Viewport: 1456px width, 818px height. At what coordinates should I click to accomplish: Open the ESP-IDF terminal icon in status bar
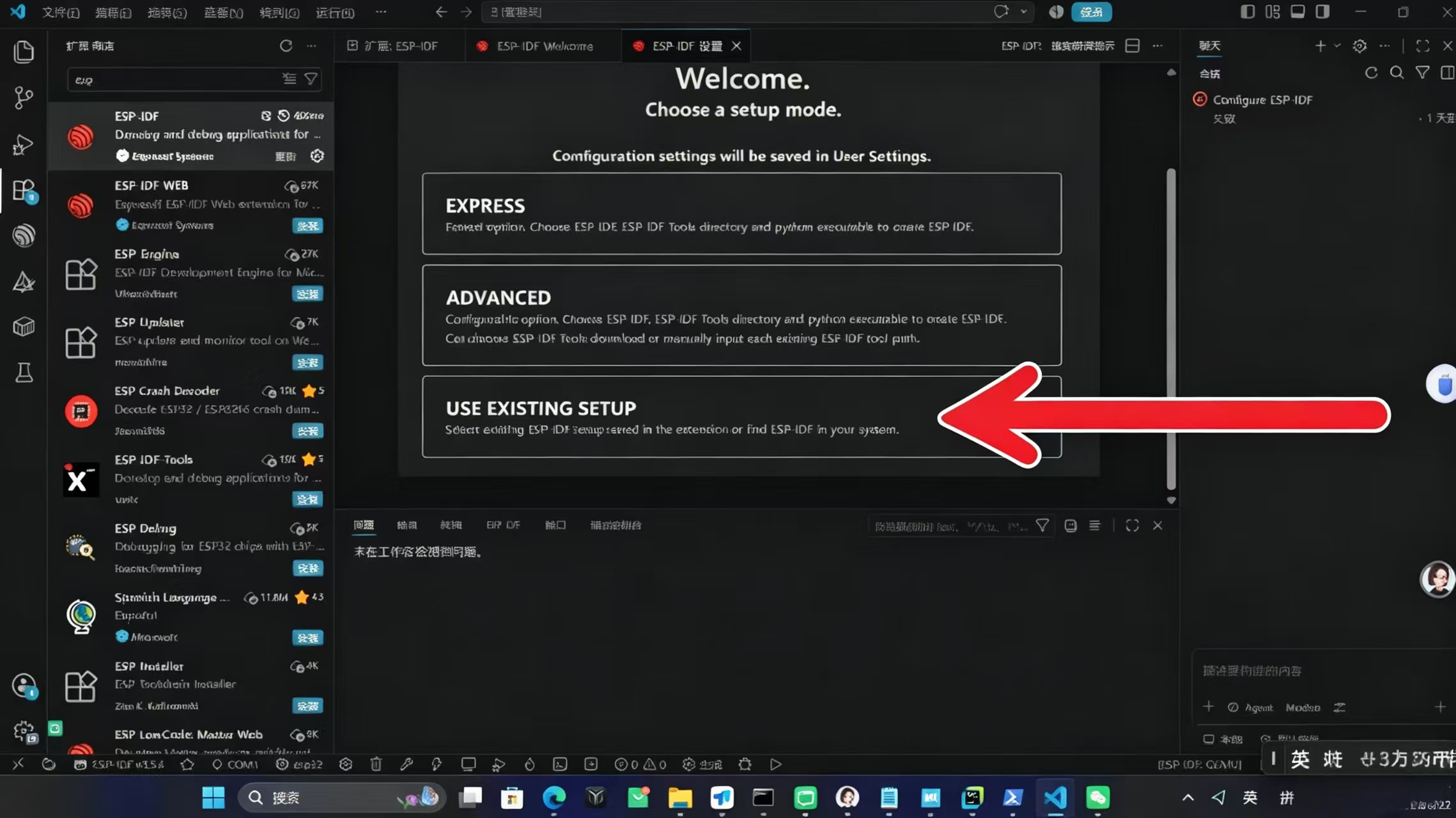tap(560, 764)
